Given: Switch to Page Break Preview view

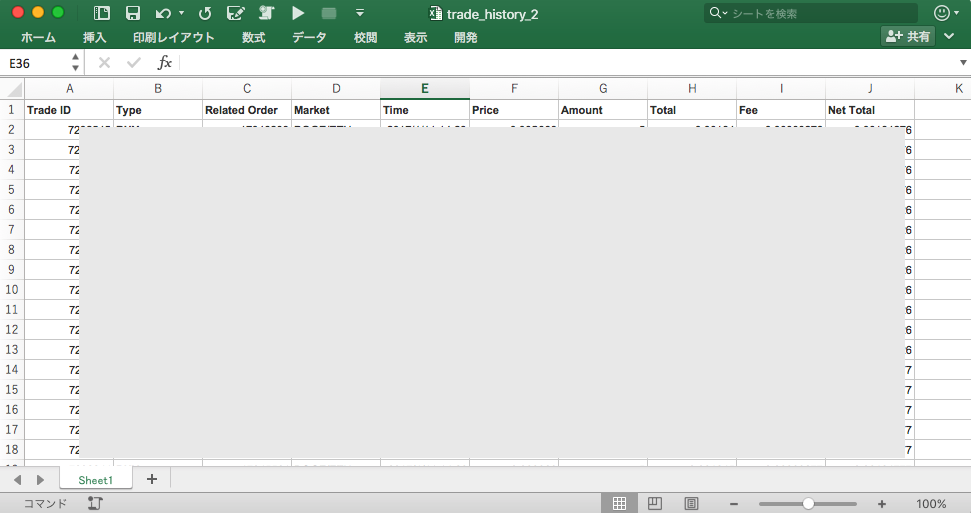Looking at the screenshot, I should pos(691,503).
